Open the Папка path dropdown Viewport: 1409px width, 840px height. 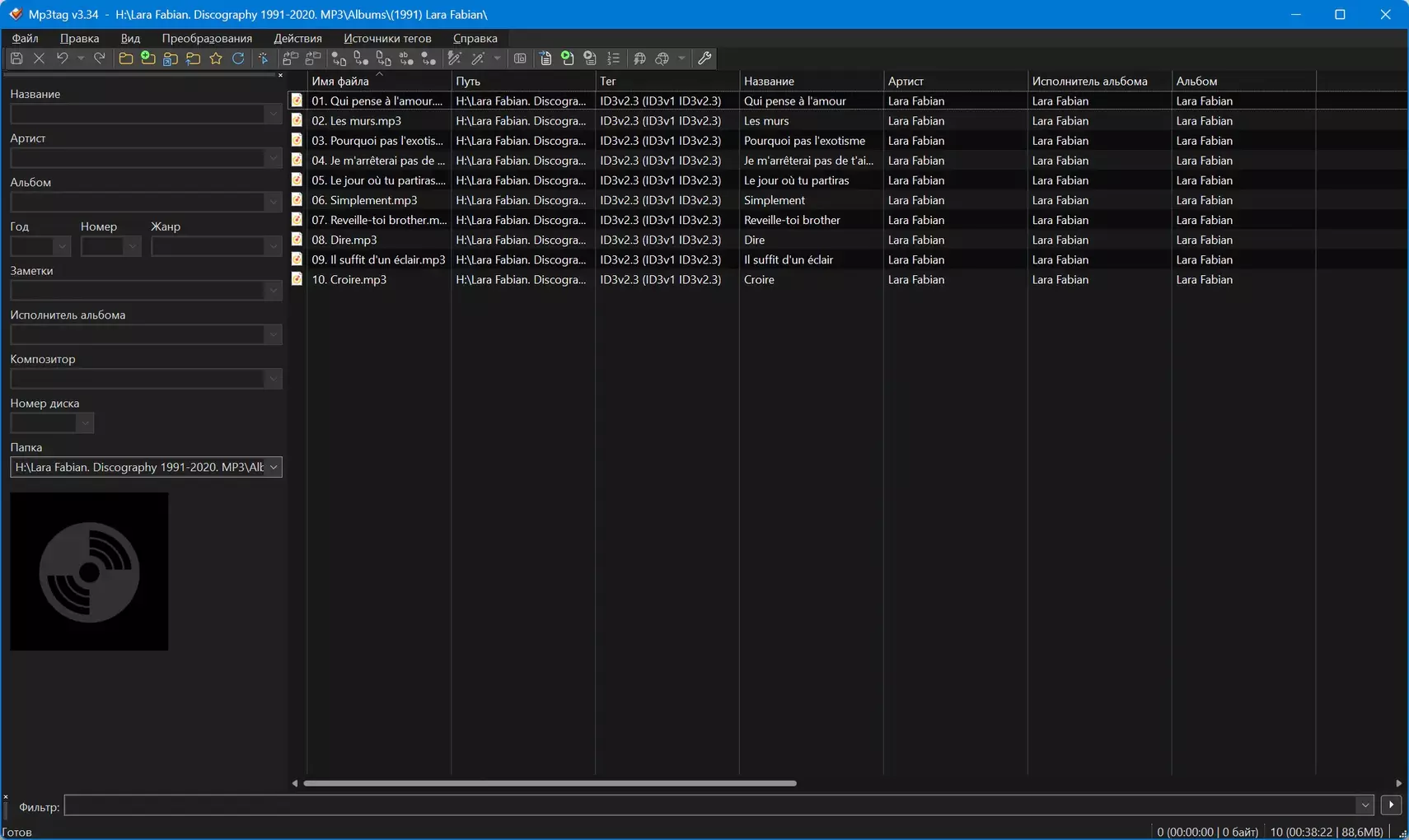click(x=273, y=467)
